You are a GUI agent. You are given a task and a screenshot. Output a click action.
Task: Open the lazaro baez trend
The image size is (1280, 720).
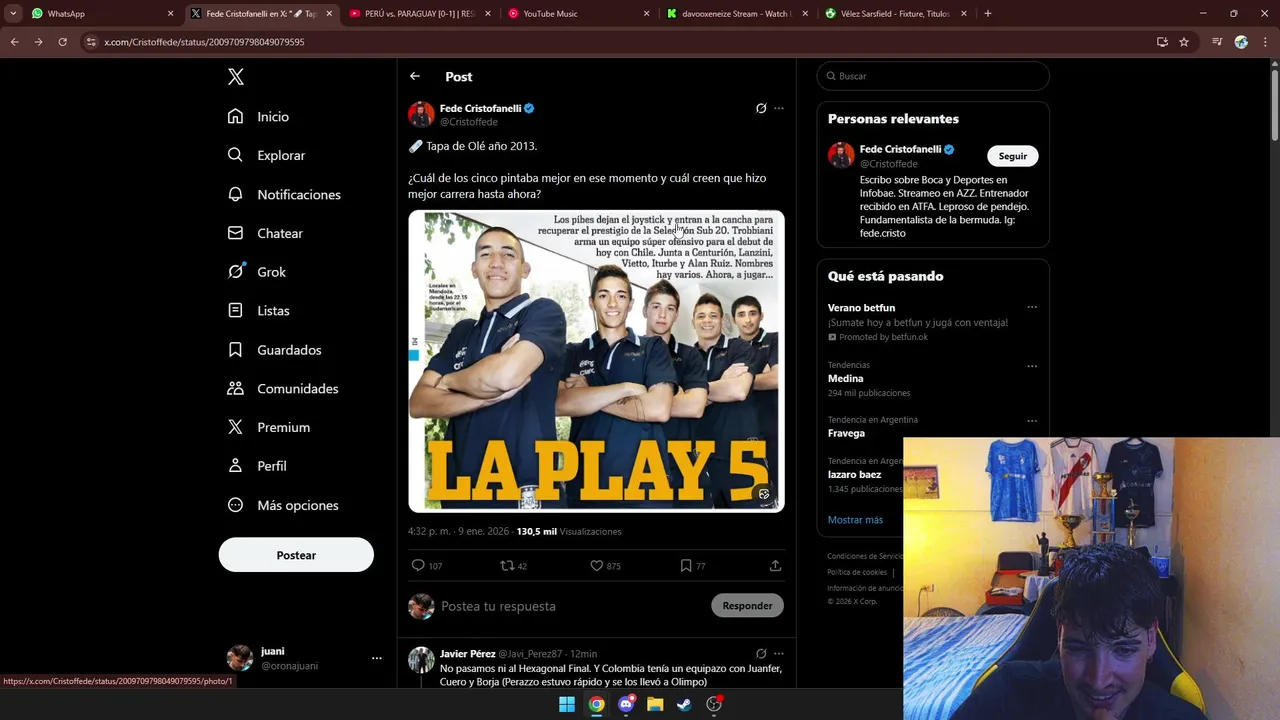click(854, 475)
